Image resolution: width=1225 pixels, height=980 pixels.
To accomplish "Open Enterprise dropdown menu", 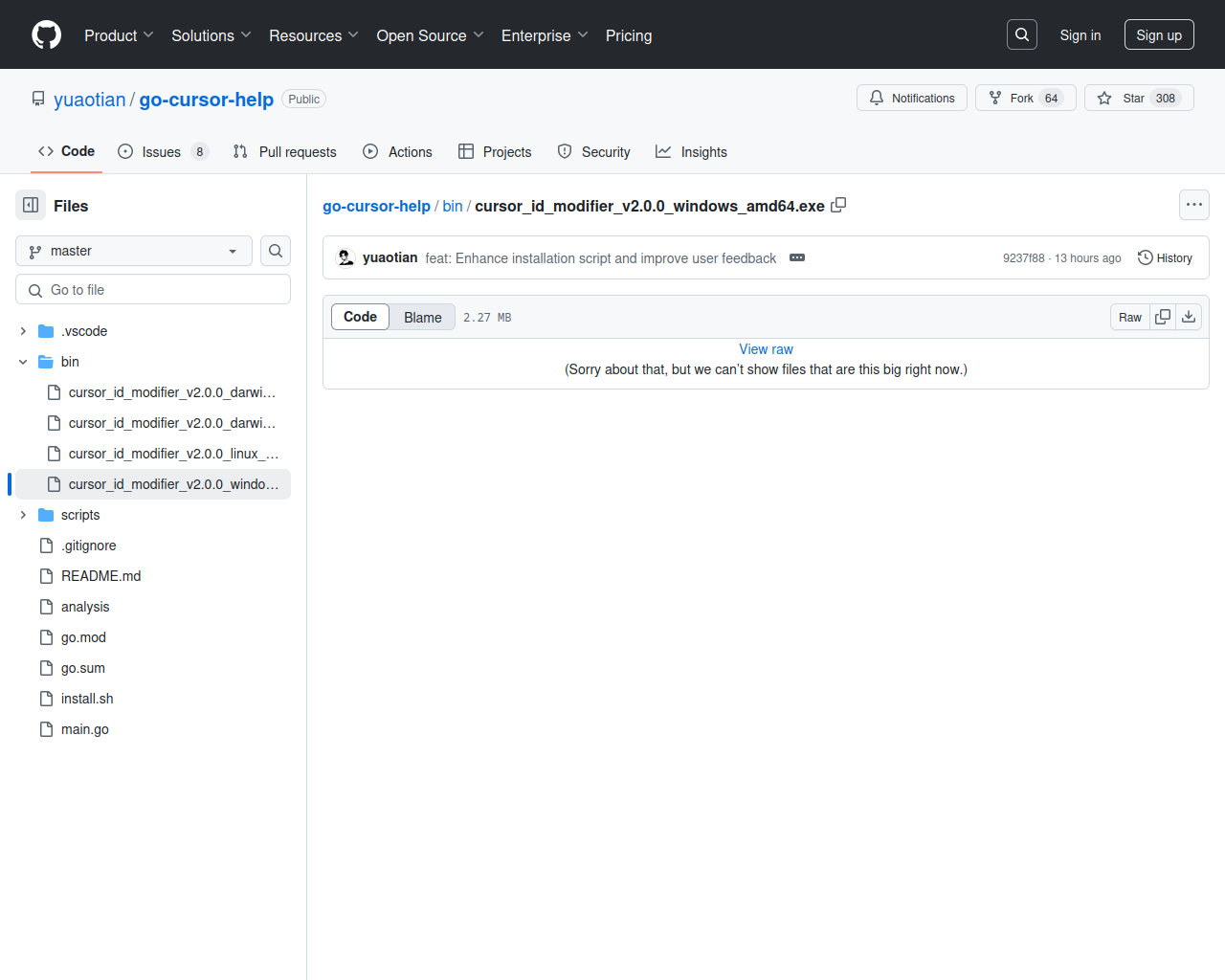I will click(x=545, y=35).
